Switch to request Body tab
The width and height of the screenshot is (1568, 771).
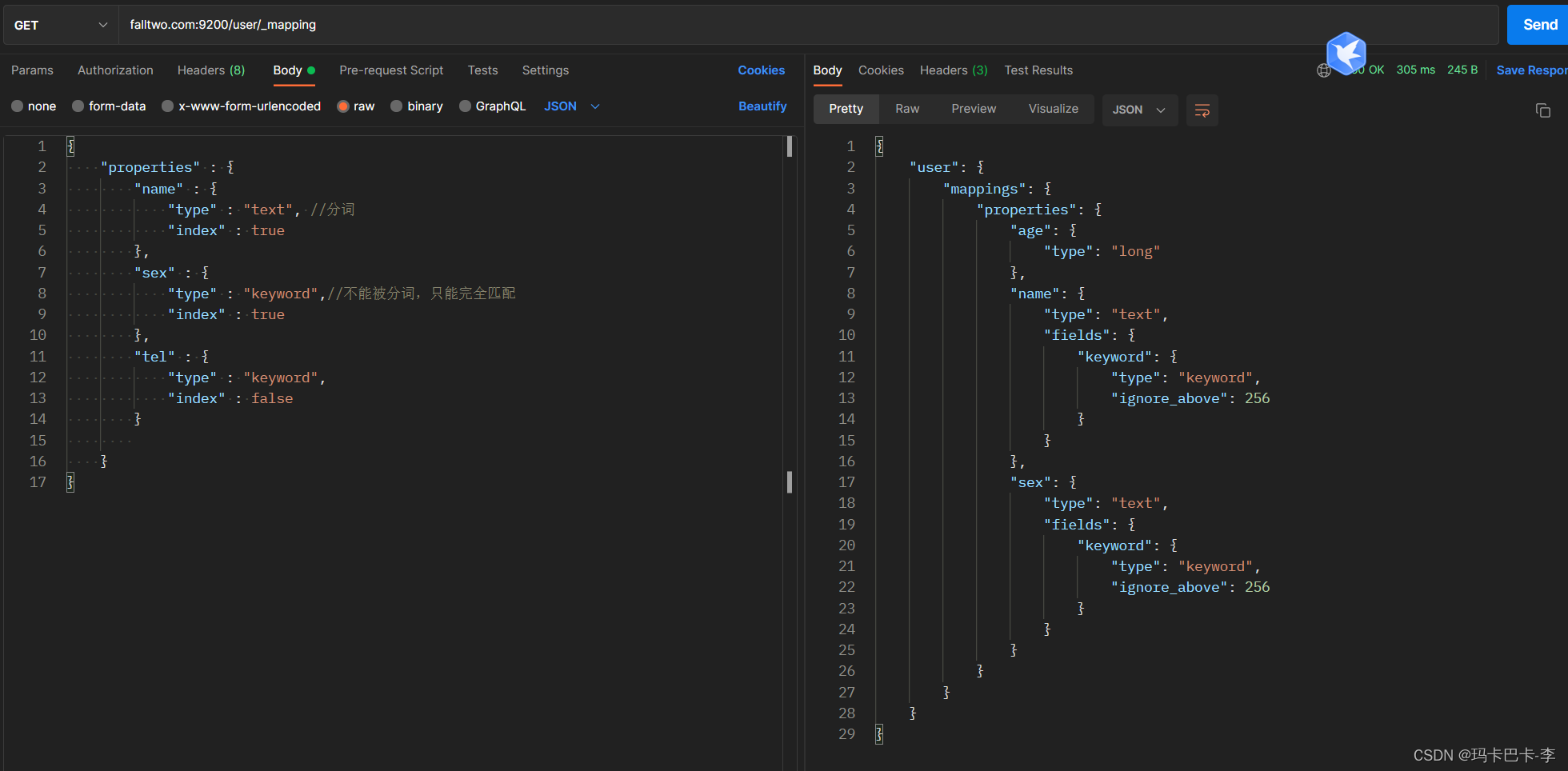tap(294, 70)
